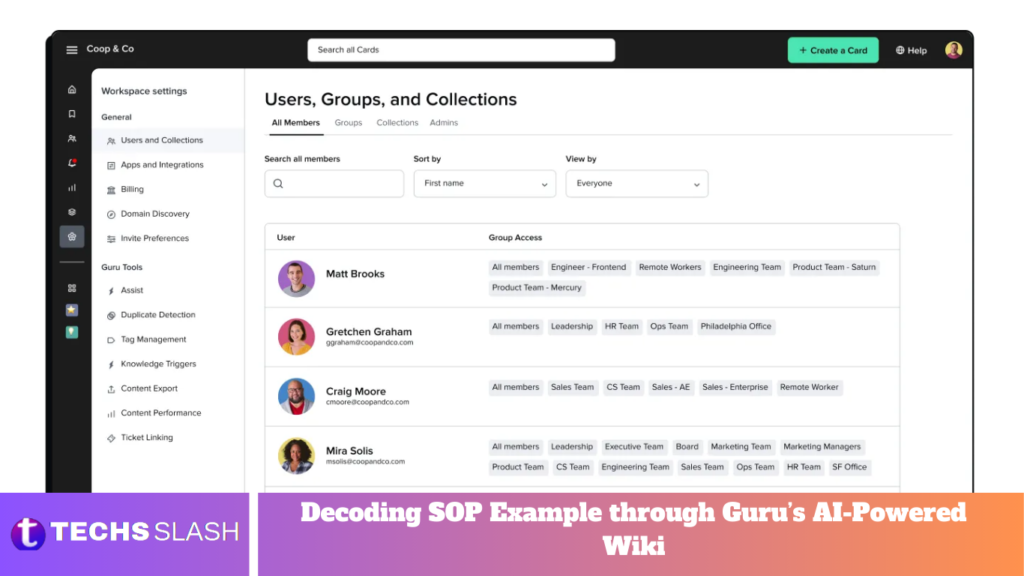Screen dimensions: 1024x576
Task: Expand the Sort by First name dropdown
Action: tap(484, 183)
